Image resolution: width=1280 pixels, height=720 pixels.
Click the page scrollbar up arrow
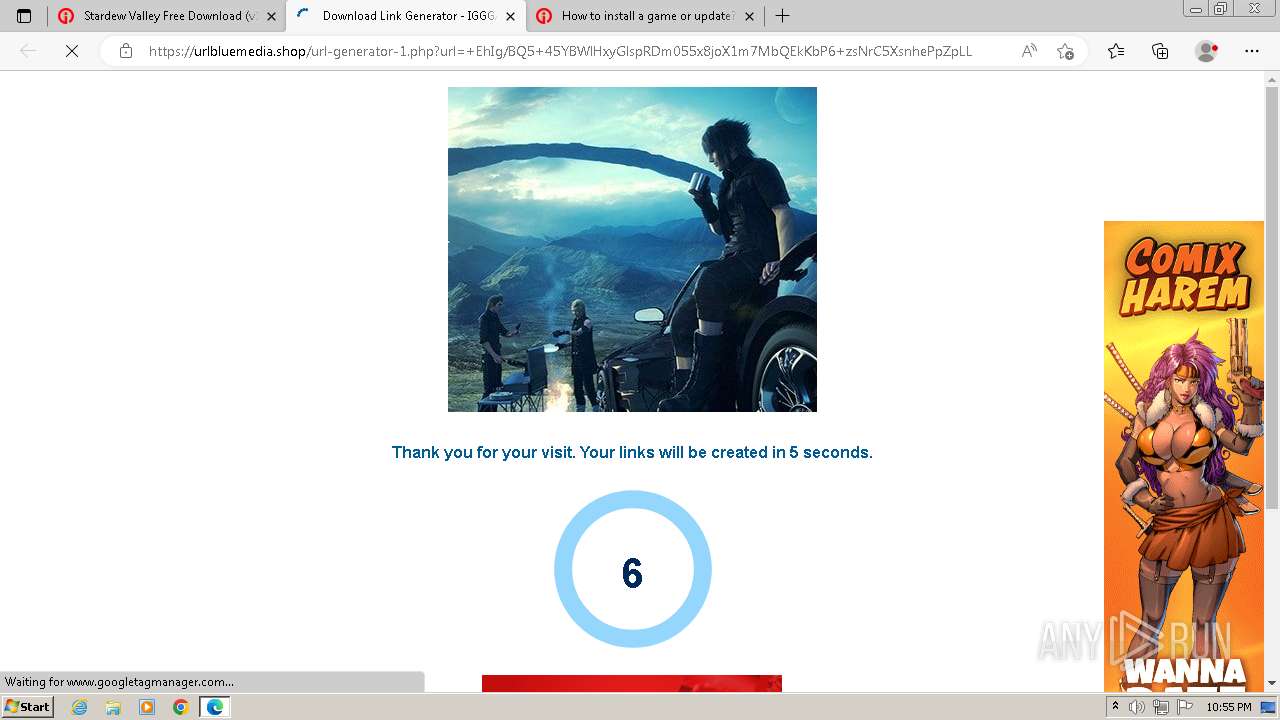click(1272, 79)
